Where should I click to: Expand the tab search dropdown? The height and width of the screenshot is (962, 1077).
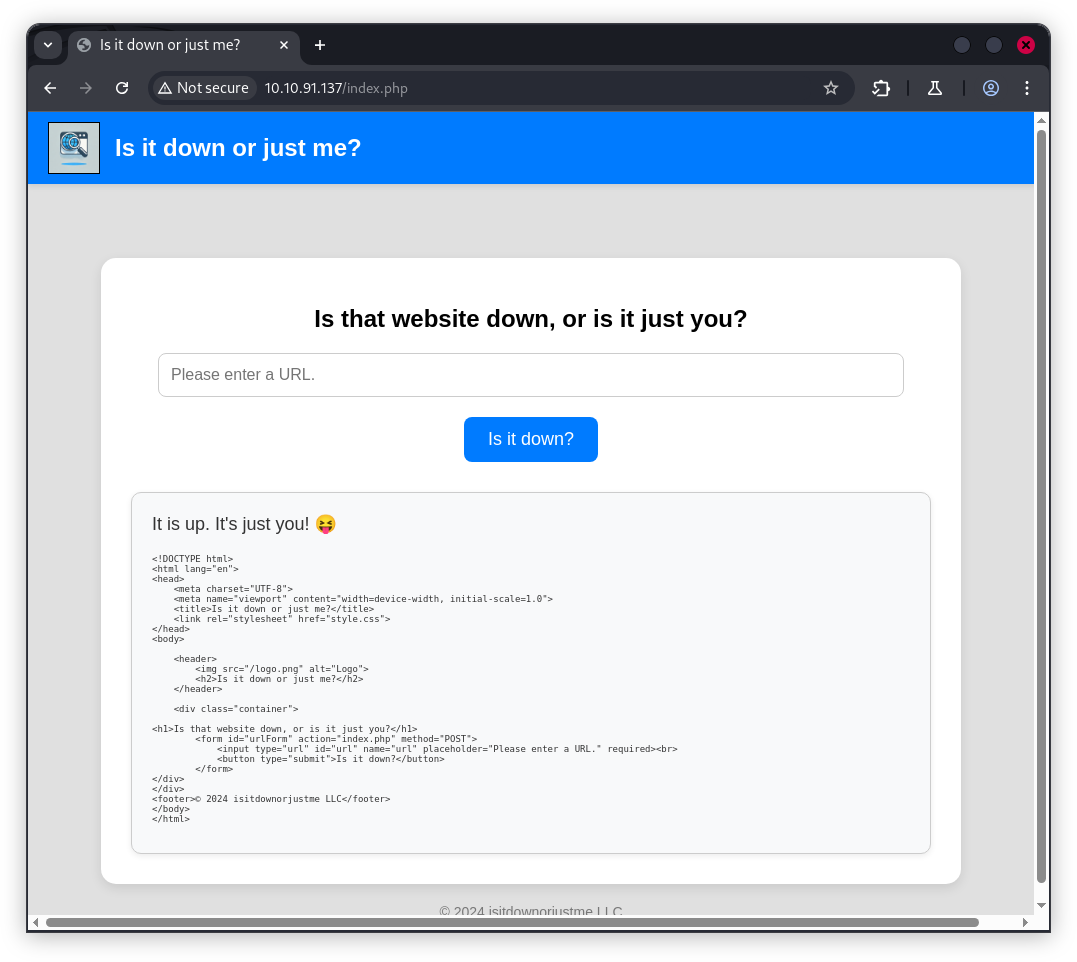click(48, 45)
